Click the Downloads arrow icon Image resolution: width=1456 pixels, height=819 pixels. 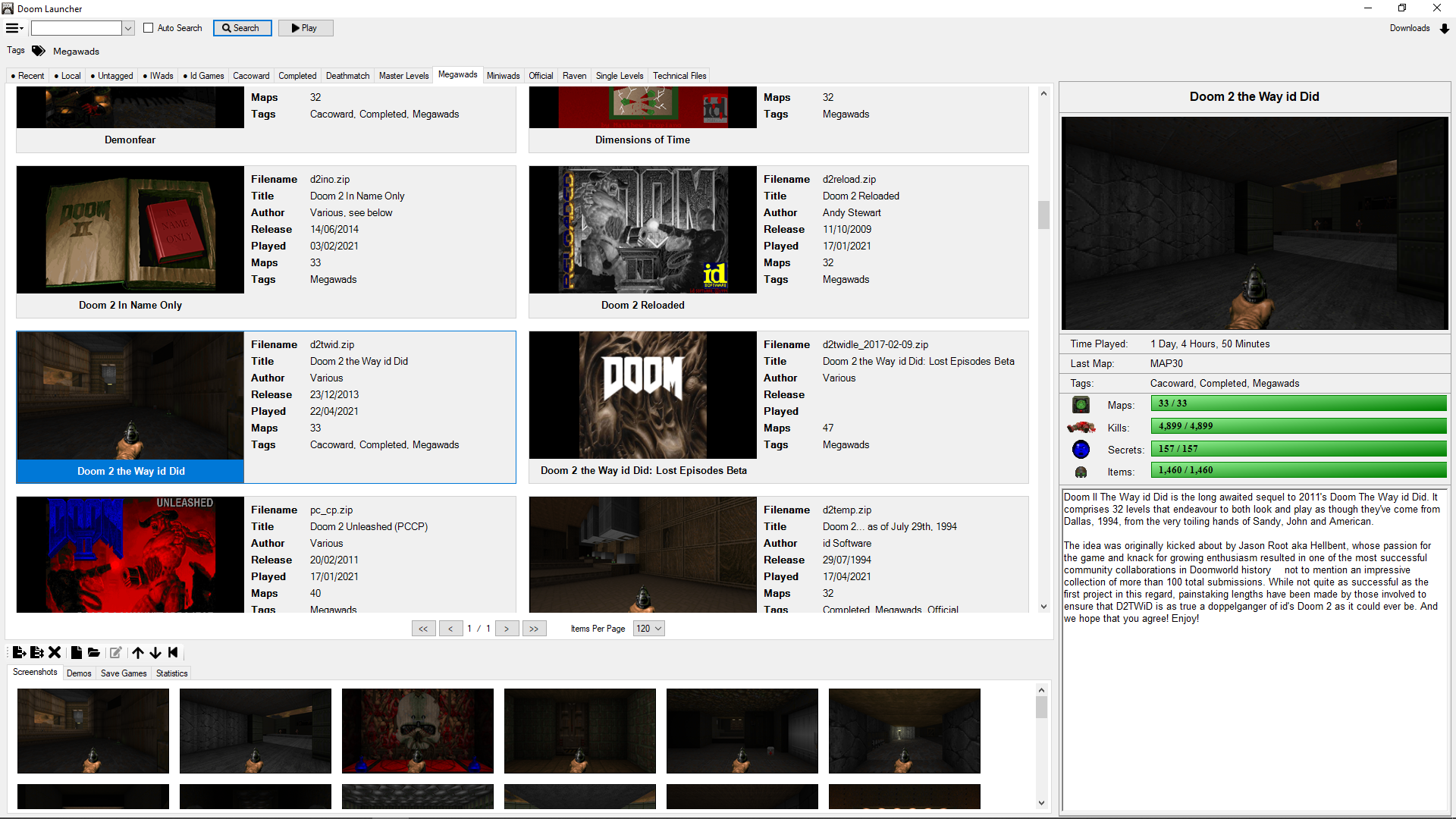tap(1445, 28)
